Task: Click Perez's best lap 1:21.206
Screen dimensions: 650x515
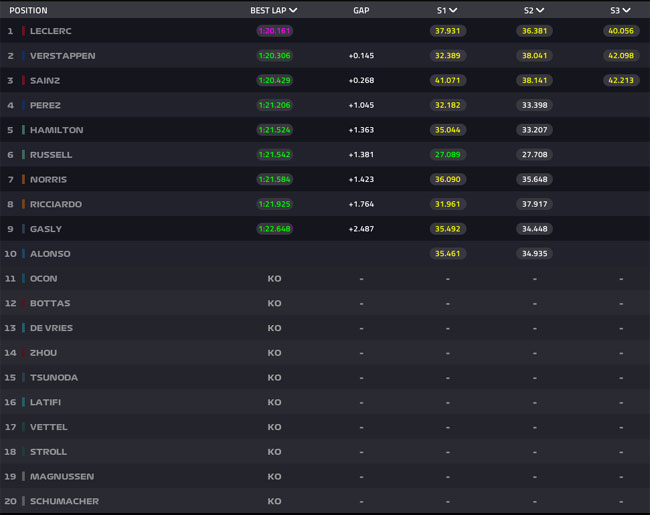Action: (274, 105)
